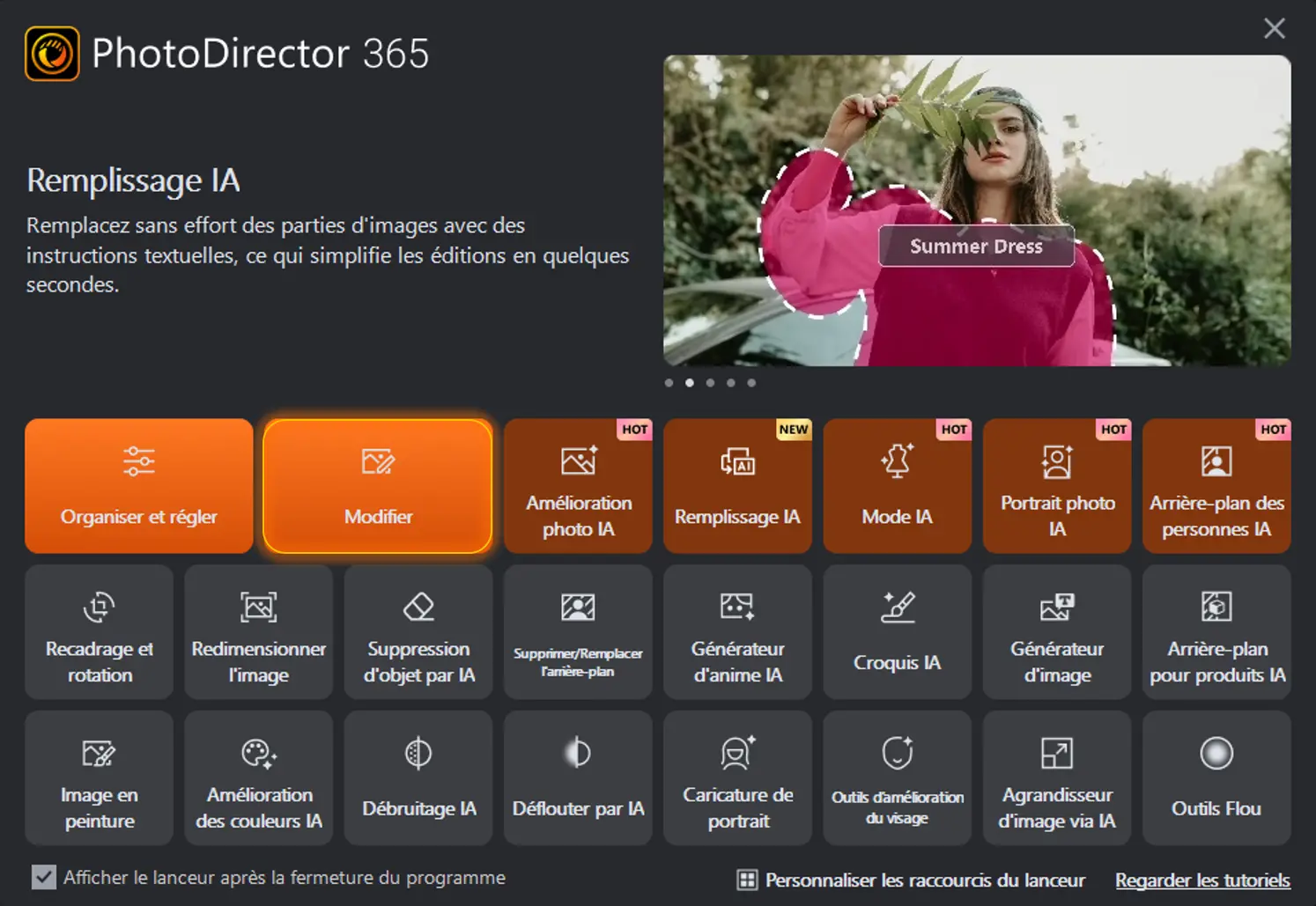Open Suppression d'objet par IA
This screenshot has height=906, width=1316.
[x=418, y=632]
